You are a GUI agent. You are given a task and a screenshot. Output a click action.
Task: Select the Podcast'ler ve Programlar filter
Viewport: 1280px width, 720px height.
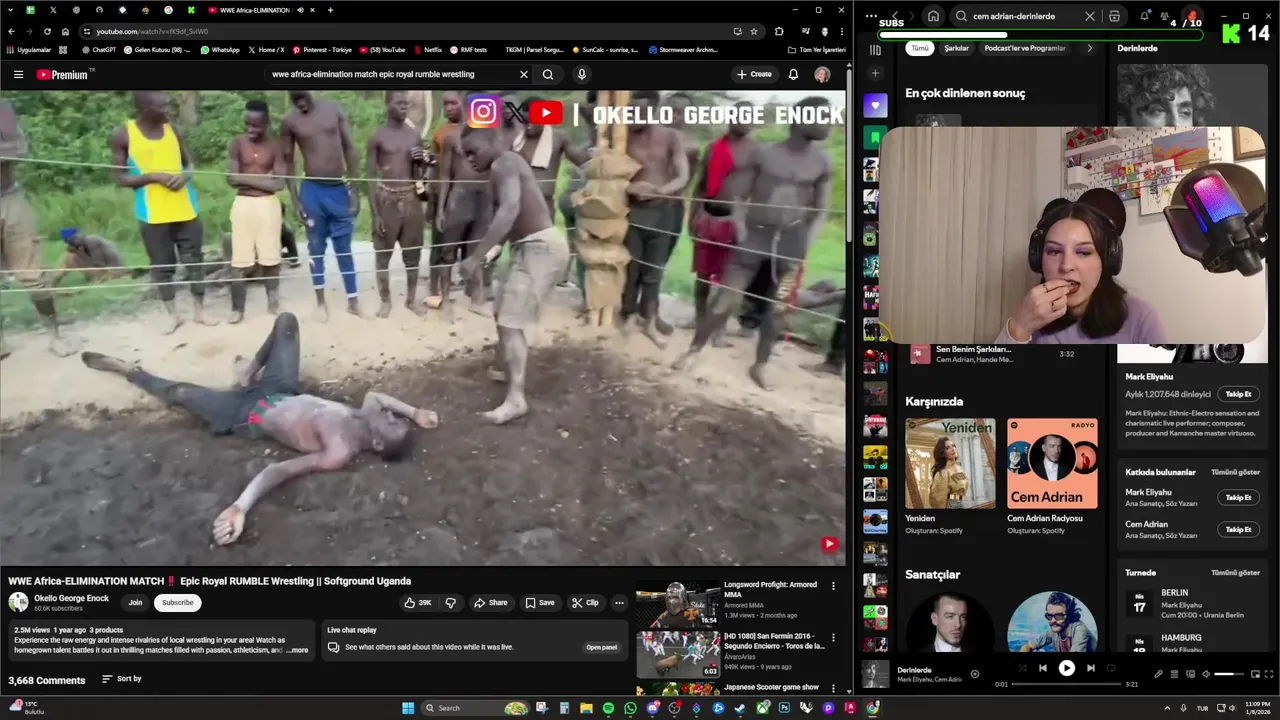tap(1025, 48)
